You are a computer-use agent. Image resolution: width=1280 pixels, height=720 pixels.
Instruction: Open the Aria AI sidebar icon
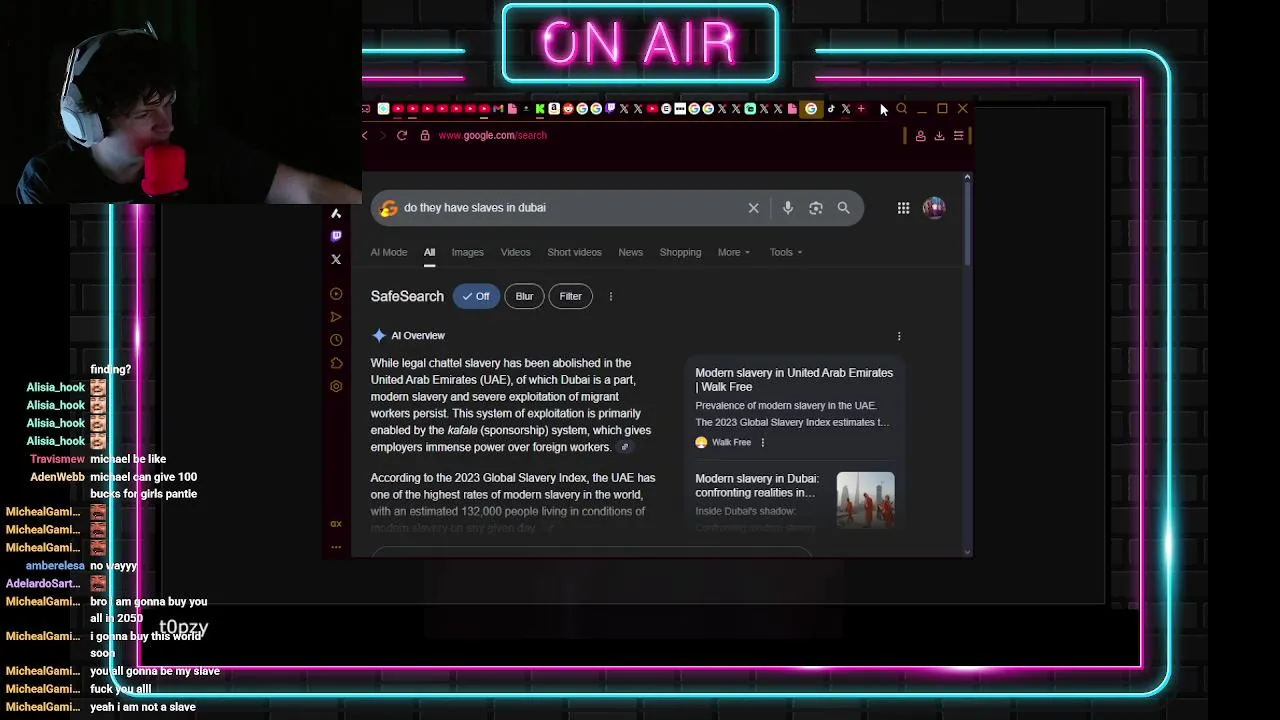point(336,213)
